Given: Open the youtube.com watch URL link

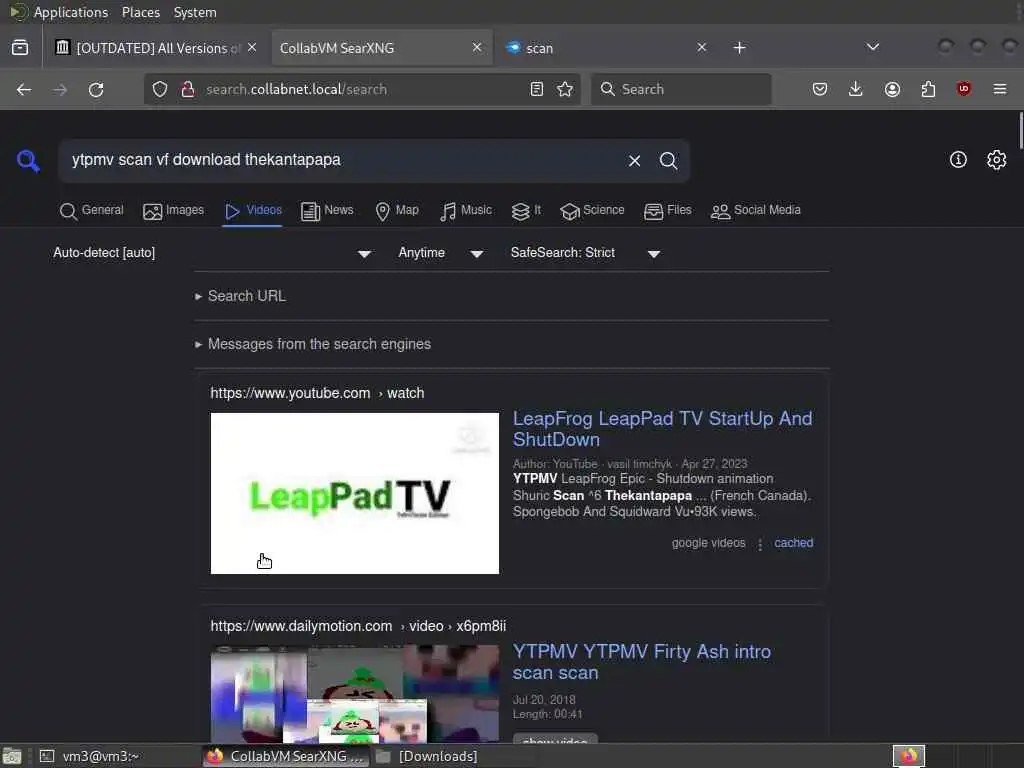Looking at the screenshot, I should coord(317,393).
